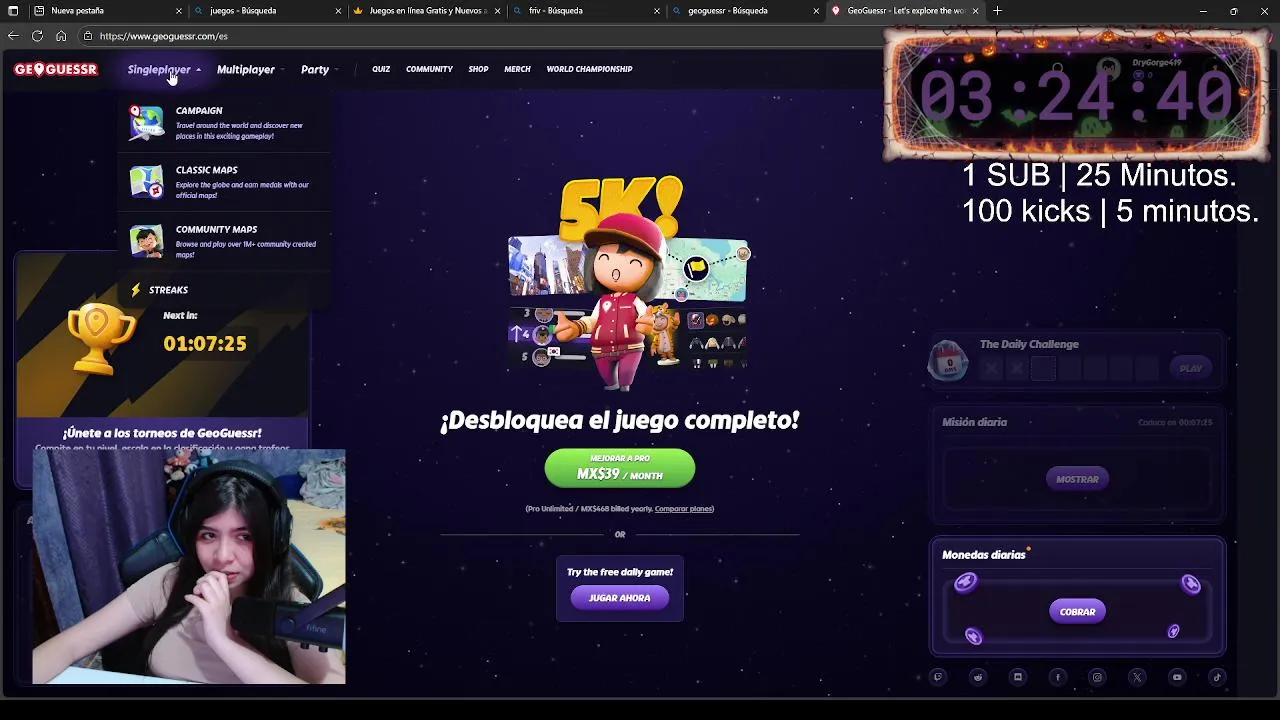Open the COMMUNITY nav link
1280x720 pixels.
[429, 69]
